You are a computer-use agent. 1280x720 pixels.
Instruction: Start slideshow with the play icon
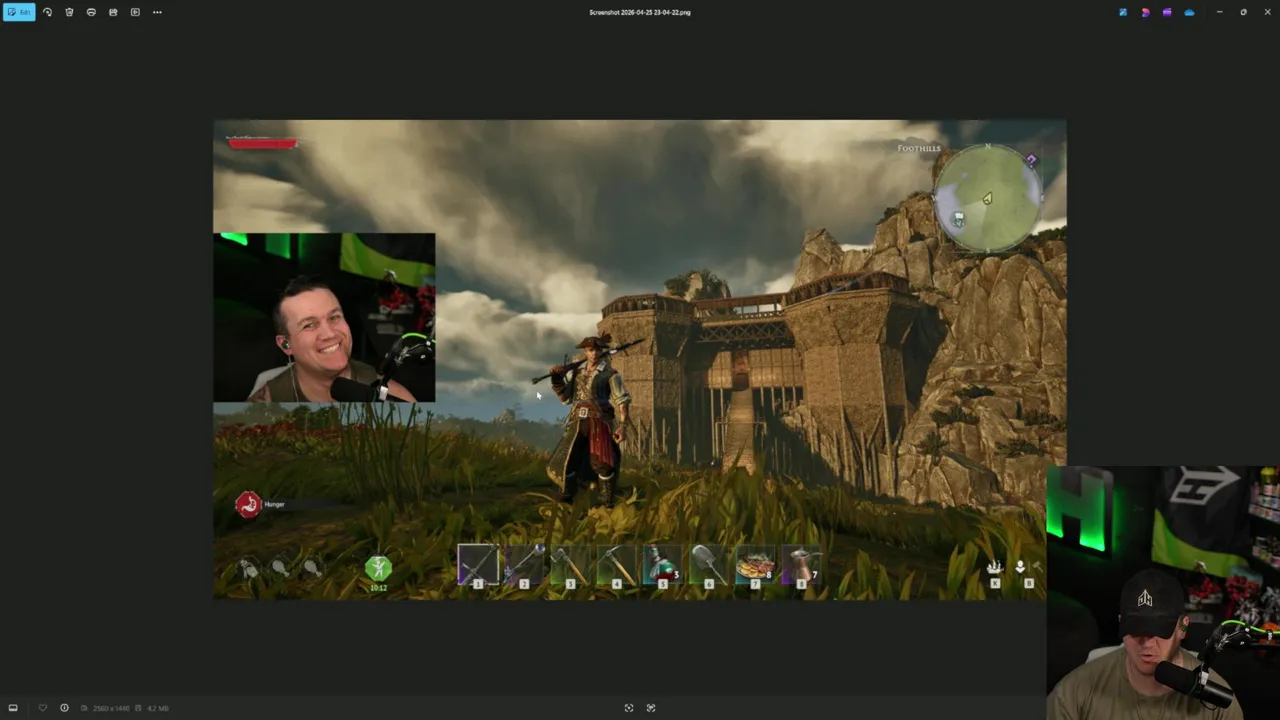click(x=135, y=12)
